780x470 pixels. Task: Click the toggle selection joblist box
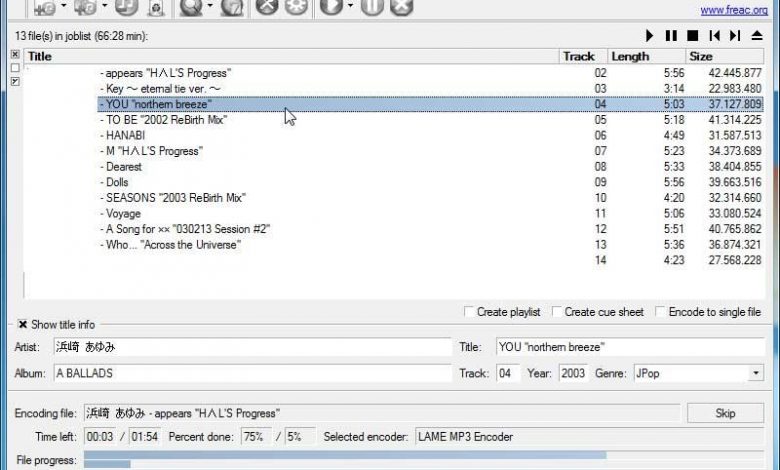(x=15, y=81)
